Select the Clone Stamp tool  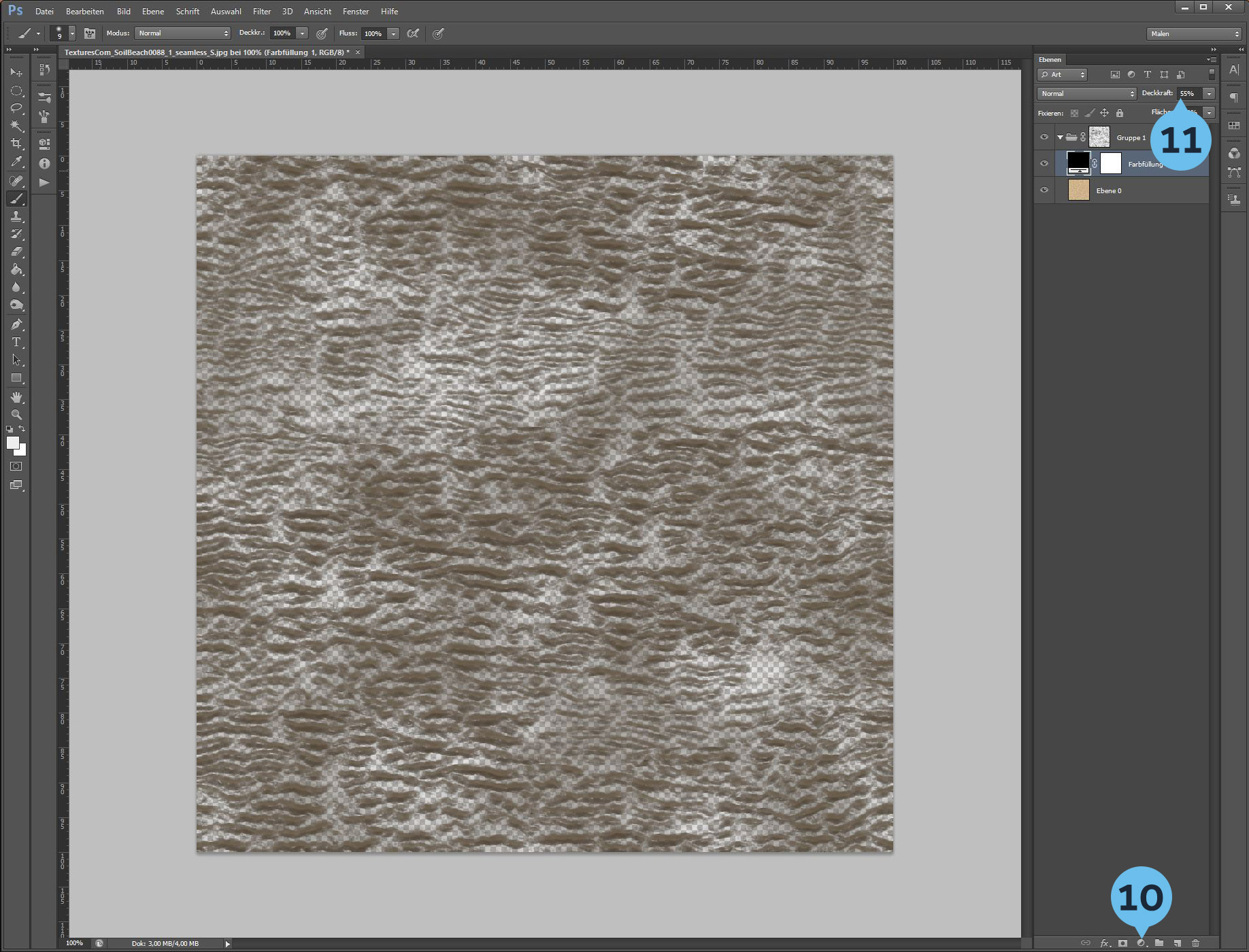tap(16, 216)
